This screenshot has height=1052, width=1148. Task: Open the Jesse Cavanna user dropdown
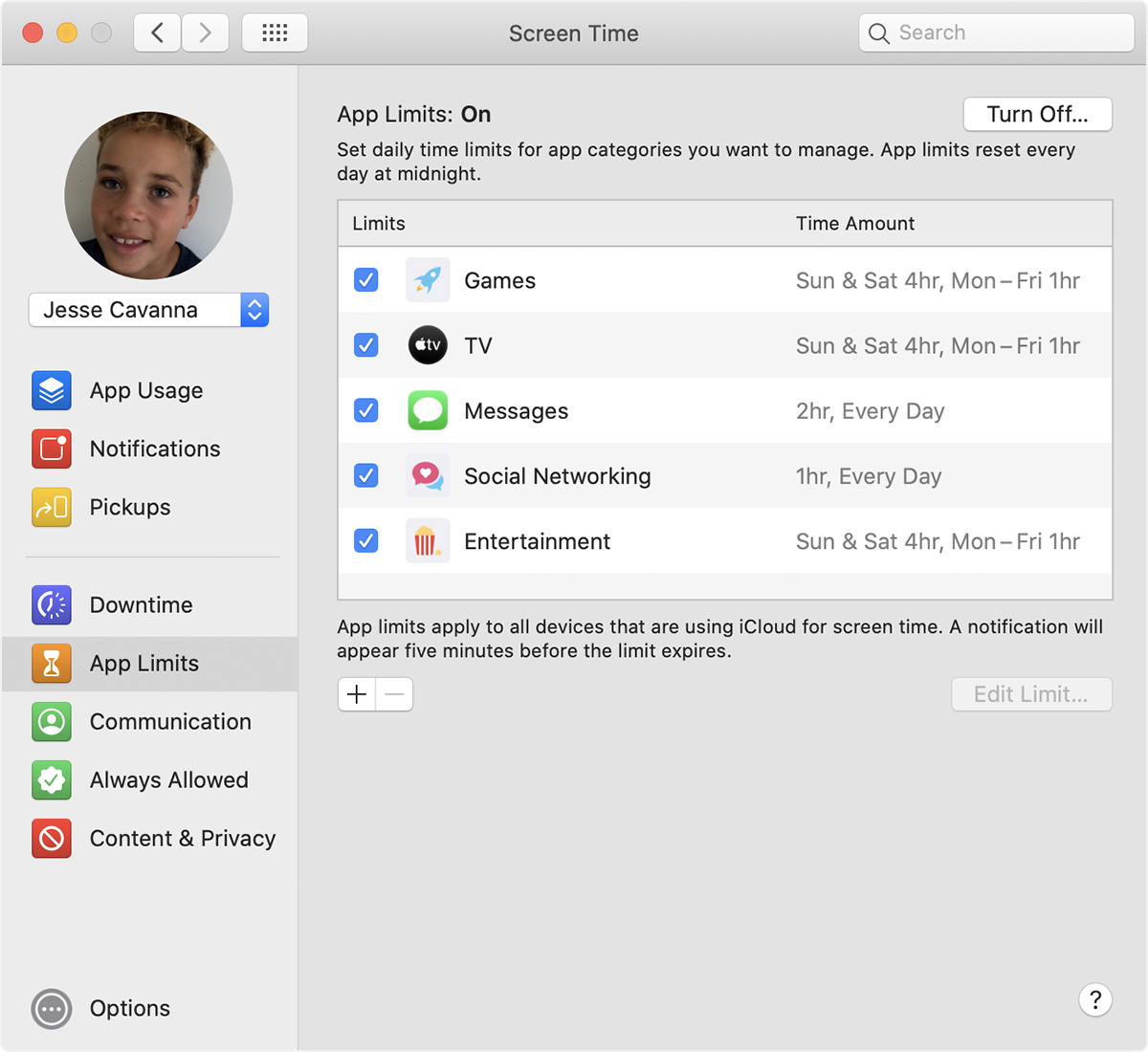pyautogui.click(x=254, y=310)
